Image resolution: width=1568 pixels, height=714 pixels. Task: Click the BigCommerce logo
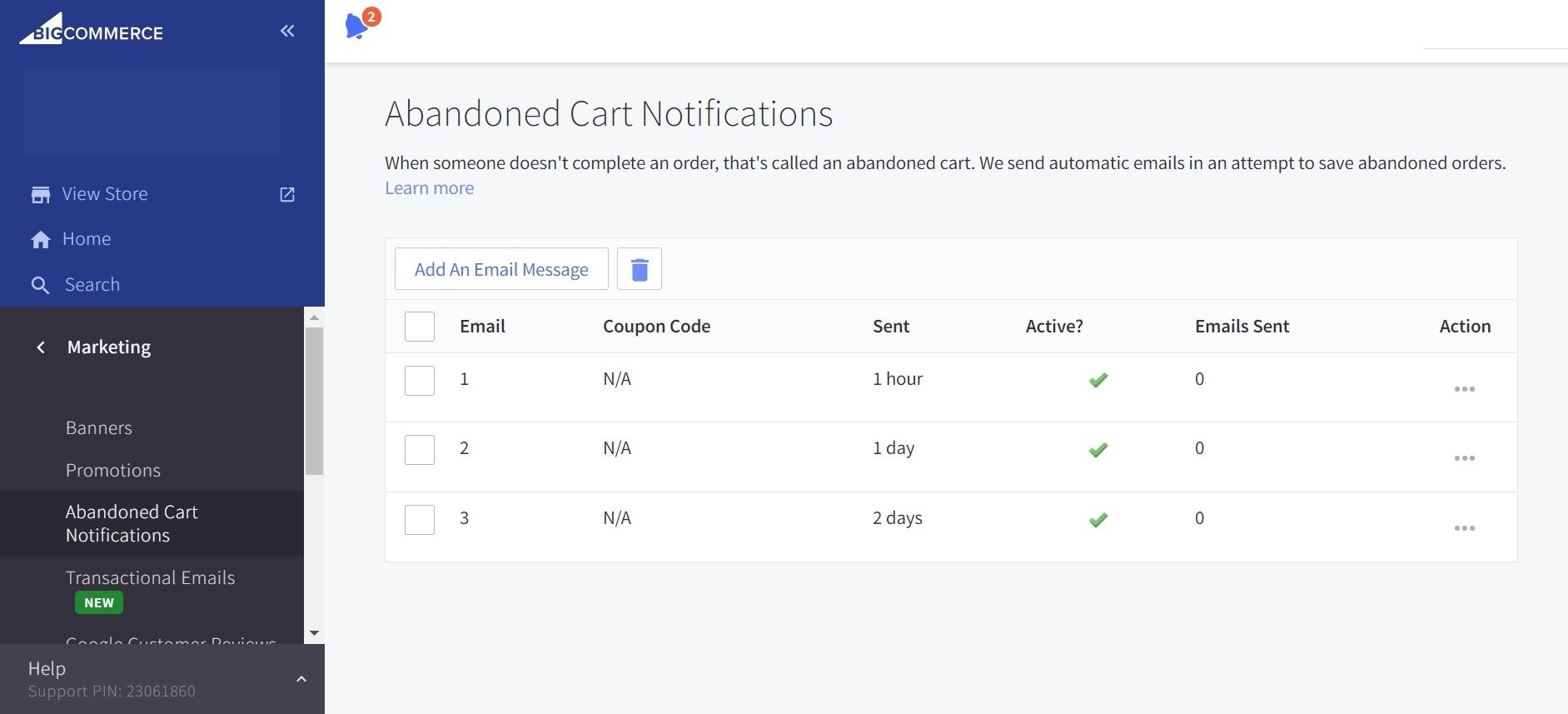click(x=92, y=30)
